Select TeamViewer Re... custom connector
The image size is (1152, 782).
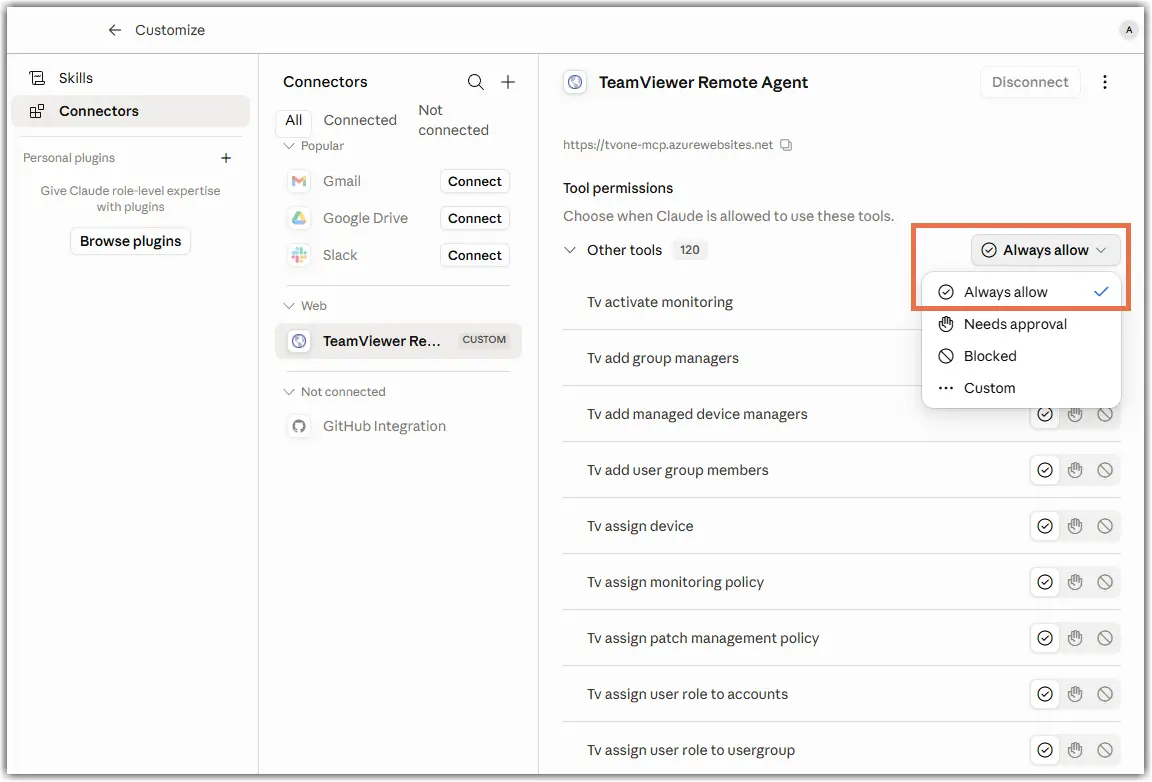pos(398,341)
